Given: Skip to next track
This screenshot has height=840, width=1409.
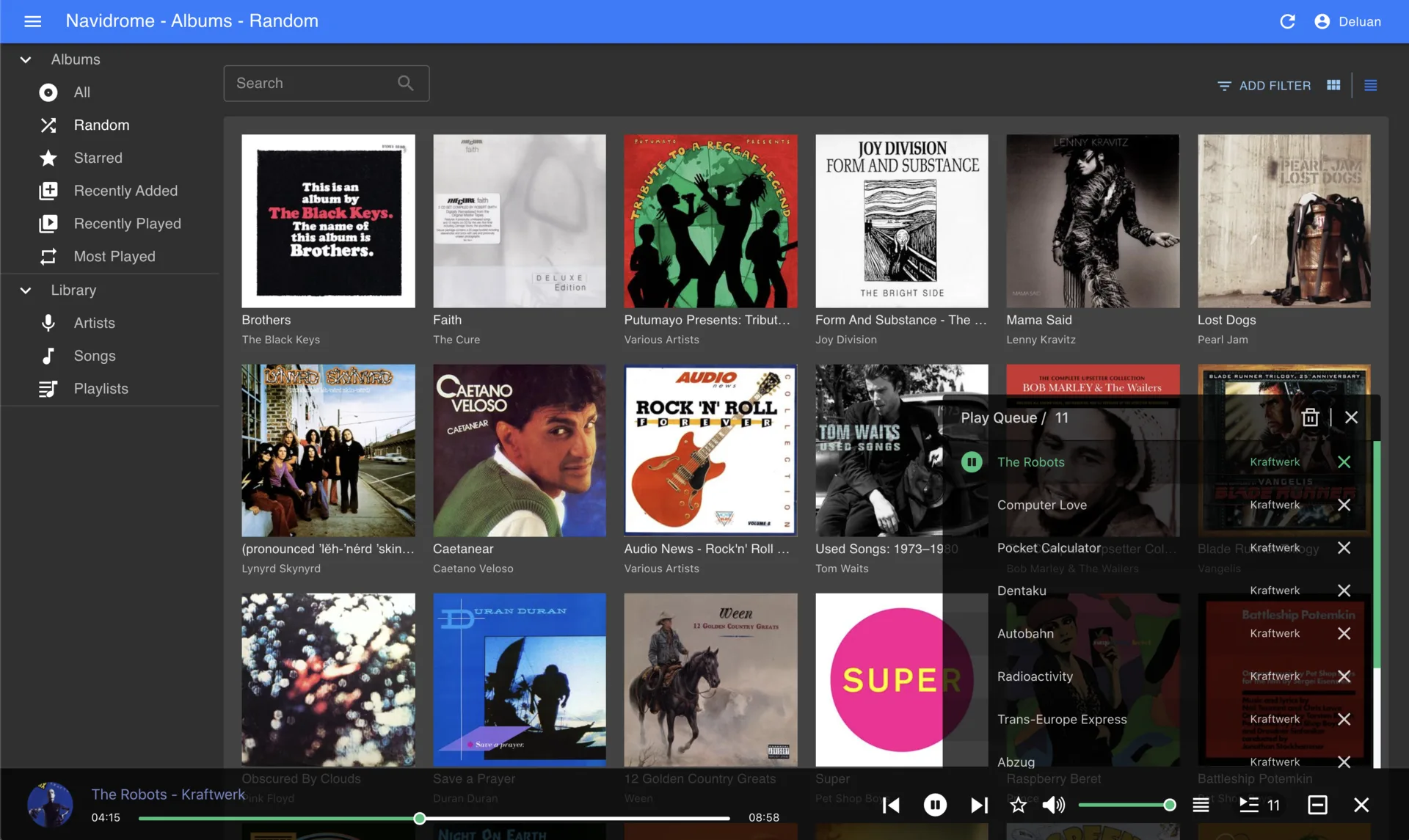Looking at the screenshot, I should 978,805.
